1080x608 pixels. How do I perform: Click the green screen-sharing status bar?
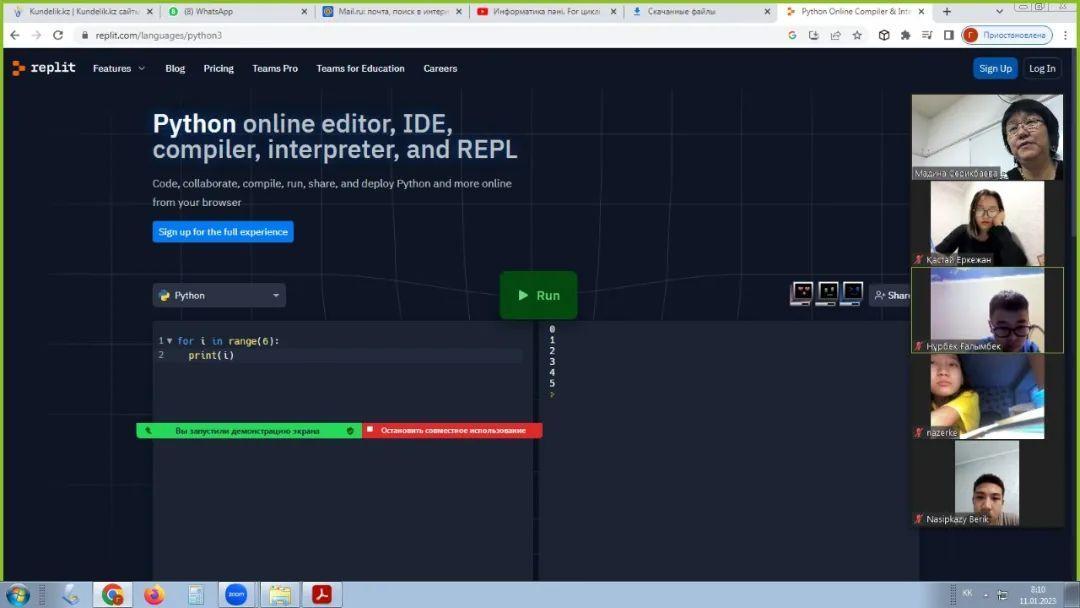click(x=248, y=430)
